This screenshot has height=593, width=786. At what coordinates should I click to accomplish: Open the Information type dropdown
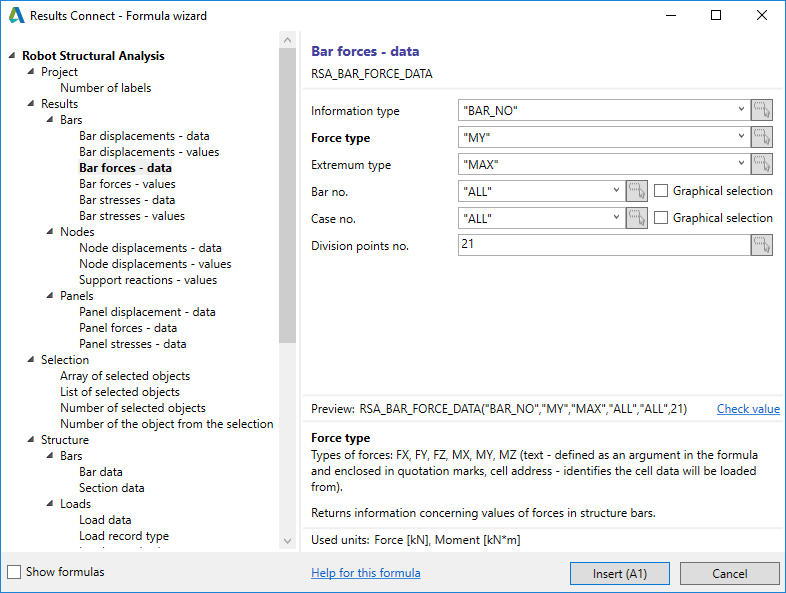tap(741, 110)
